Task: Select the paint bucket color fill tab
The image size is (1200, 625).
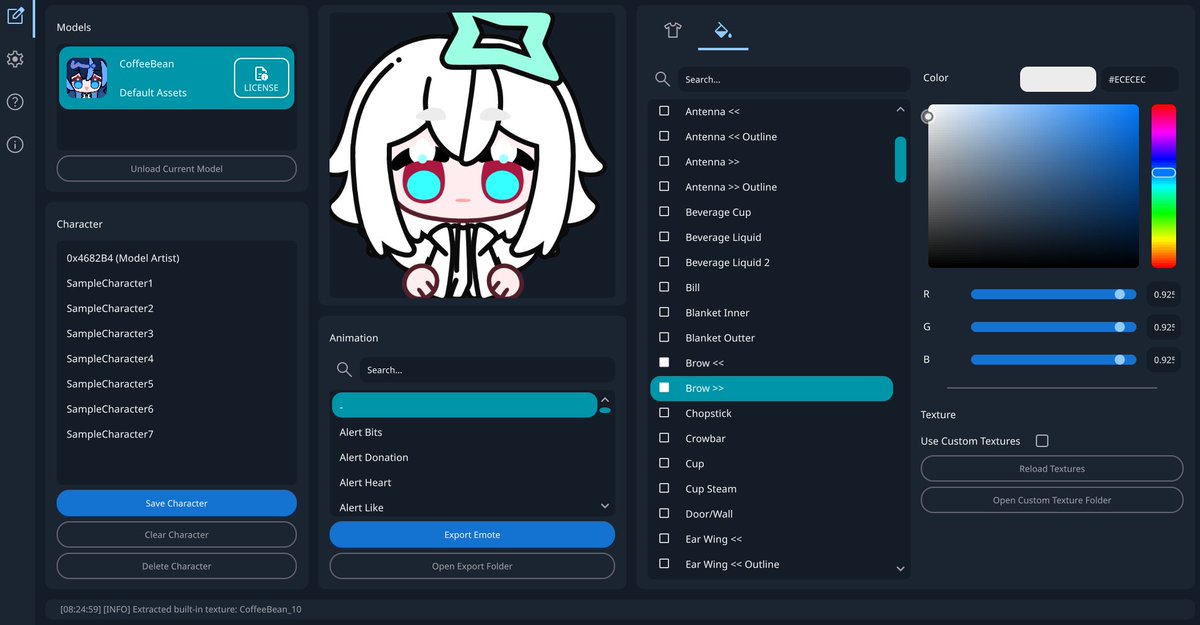Action: point(722,32)
